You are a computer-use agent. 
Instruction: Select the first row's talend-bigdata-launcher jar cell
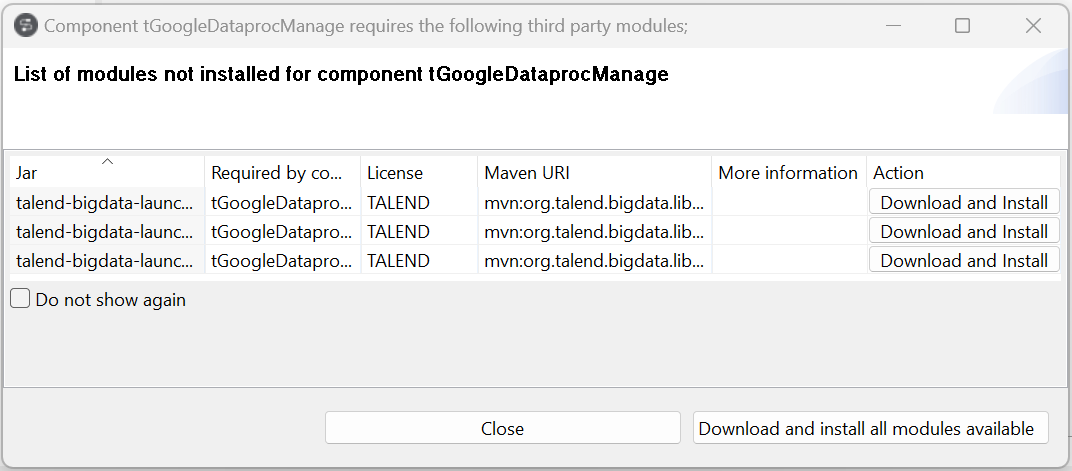pos(106,203)
